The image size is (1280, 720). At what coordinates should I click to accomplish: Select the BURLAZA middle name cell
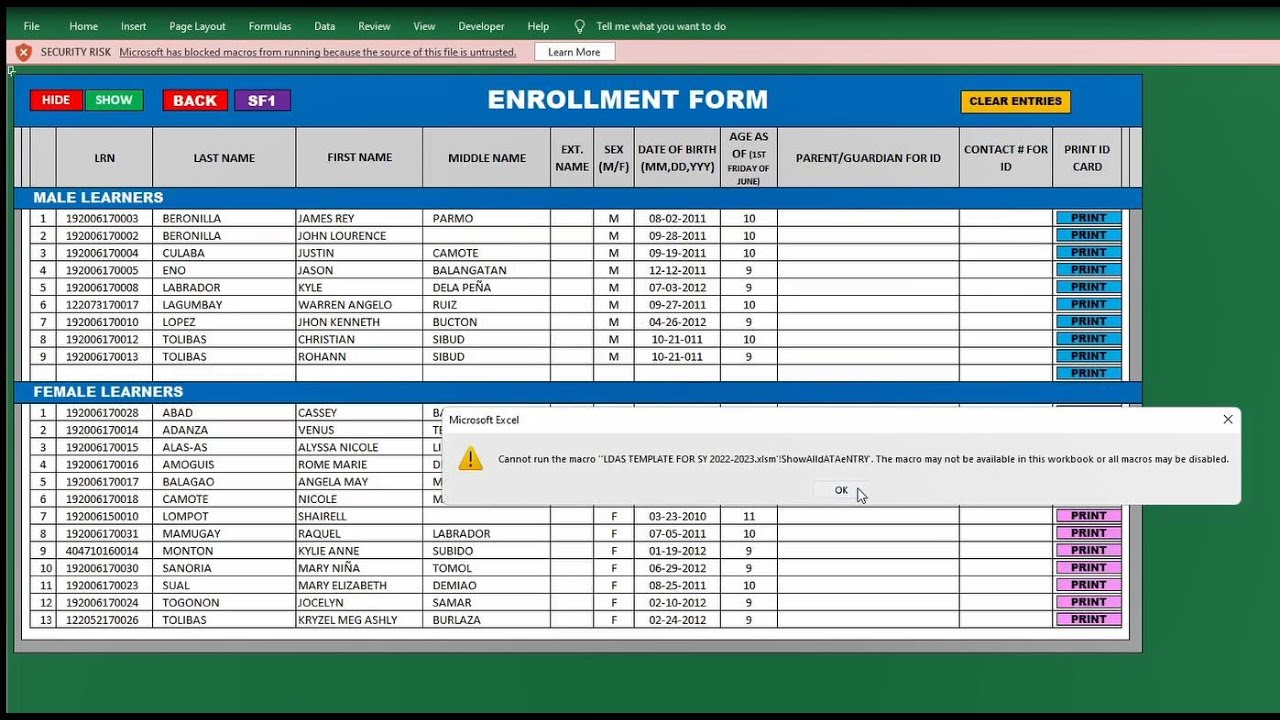[x=486, y=620]
